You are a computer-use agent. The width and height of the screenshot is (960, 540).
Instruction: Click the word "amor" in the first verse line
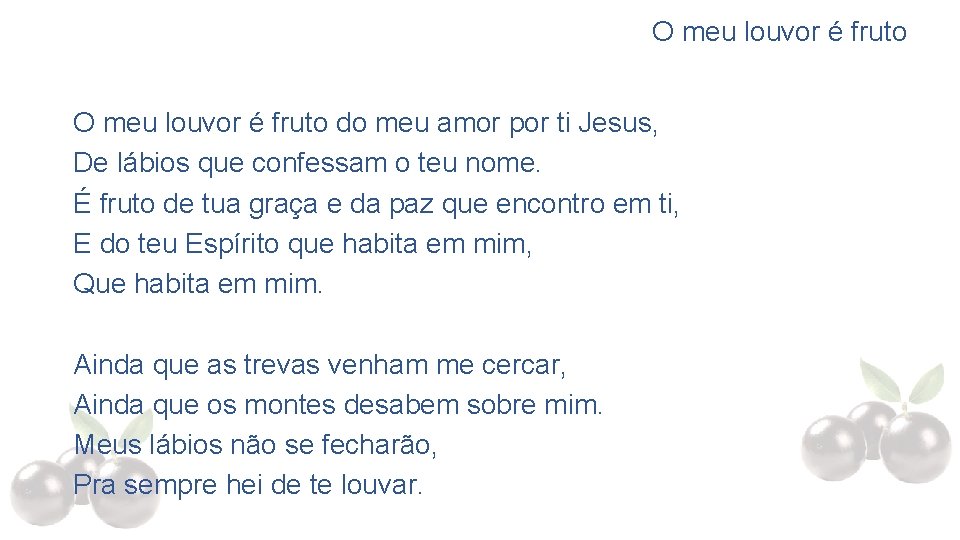(x=468, y=124)
